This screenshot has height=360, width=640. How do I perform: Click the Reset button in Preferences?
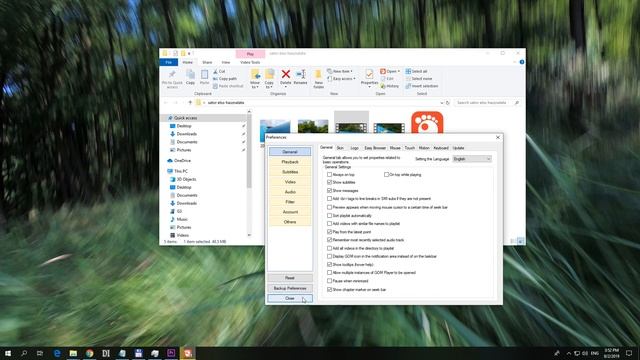(x=290, y=278)
